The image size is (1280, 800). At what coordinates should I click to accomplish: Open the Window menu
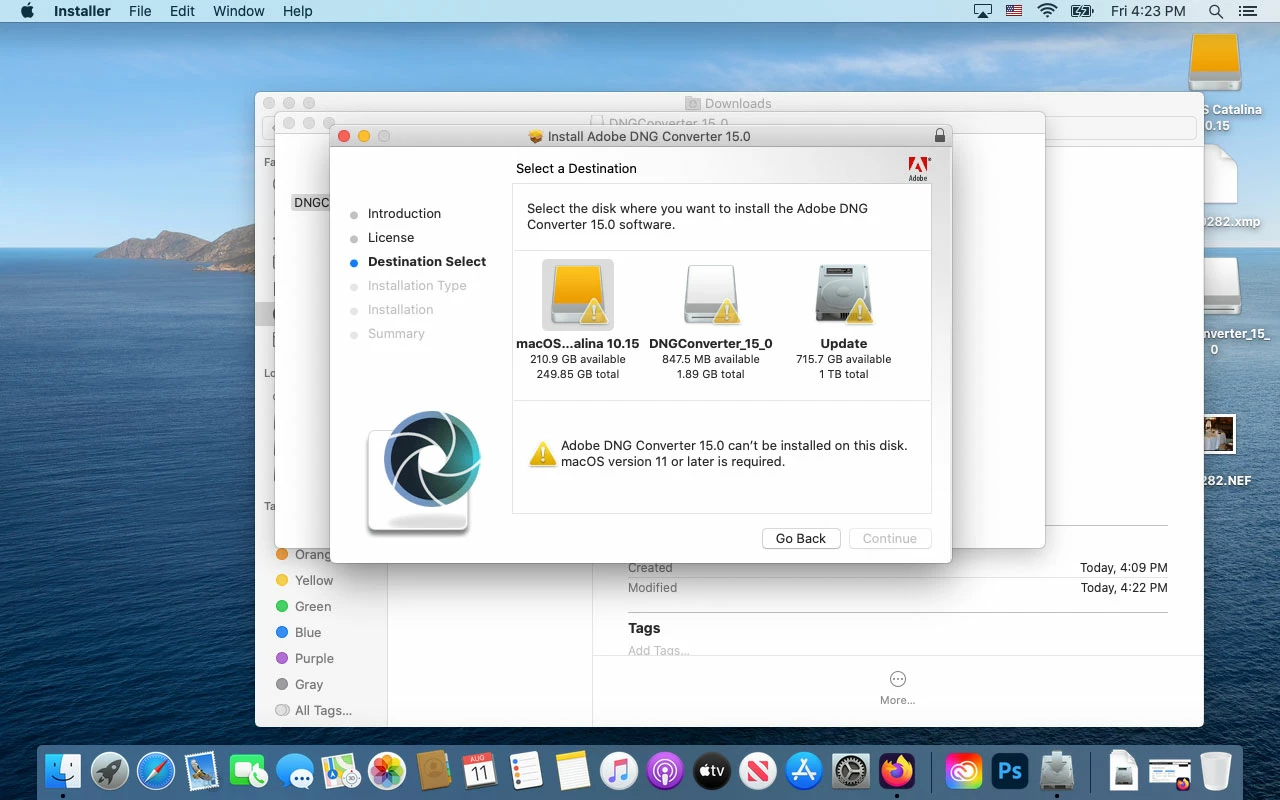pyautogui.click(x=239, y=11)
